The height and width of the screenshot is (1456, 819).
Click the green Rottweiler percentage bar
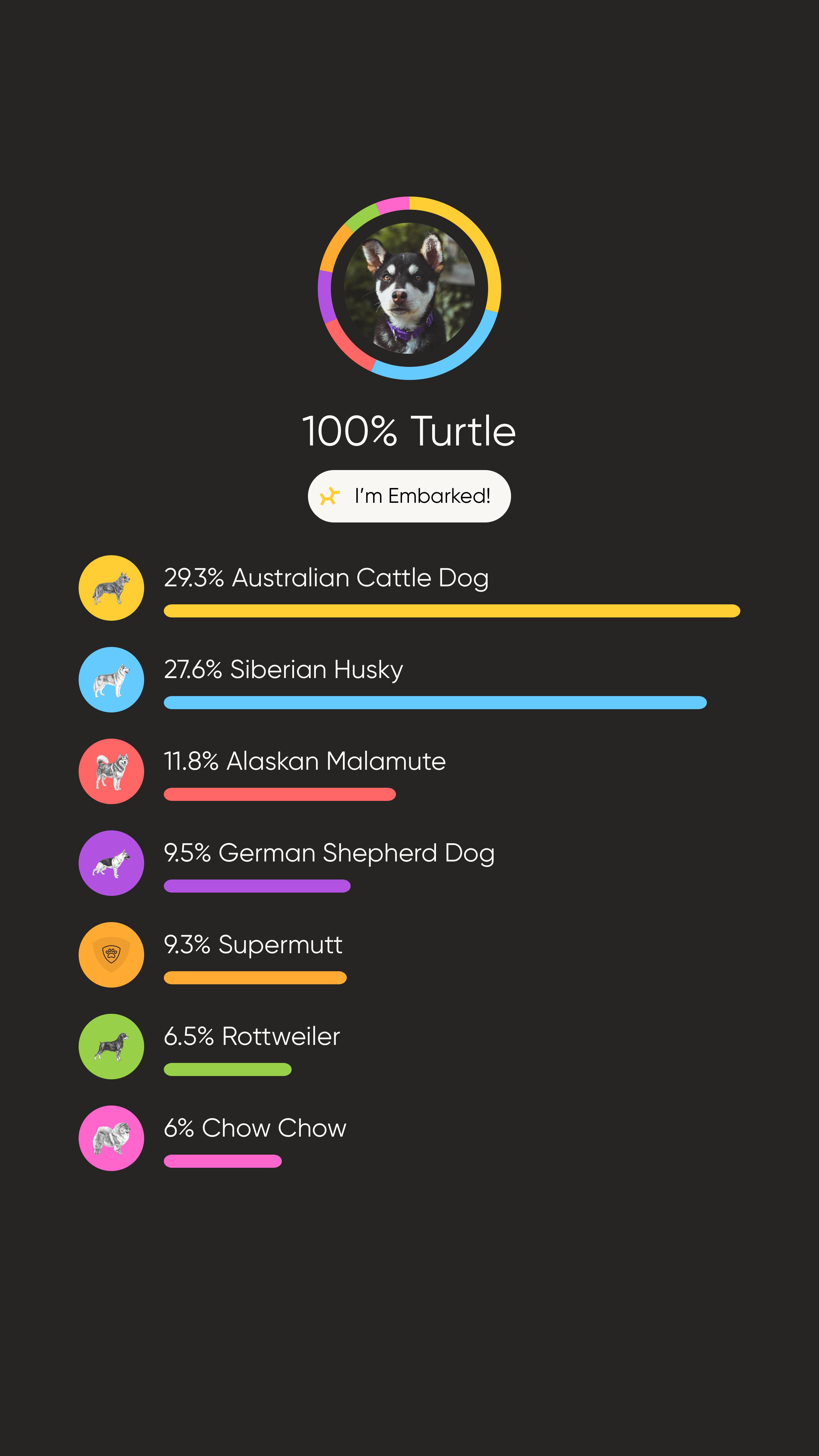[228, 1069]
